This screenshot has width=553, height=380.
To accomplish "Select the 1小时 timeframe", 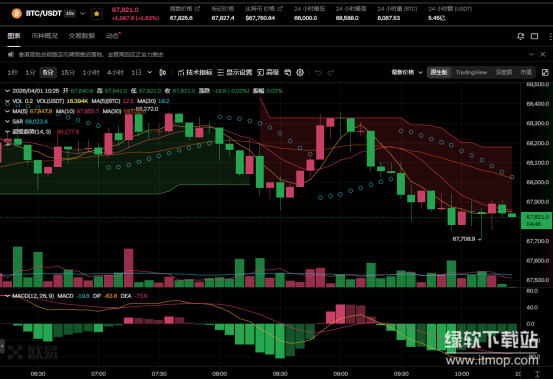I will click(91, 72).
